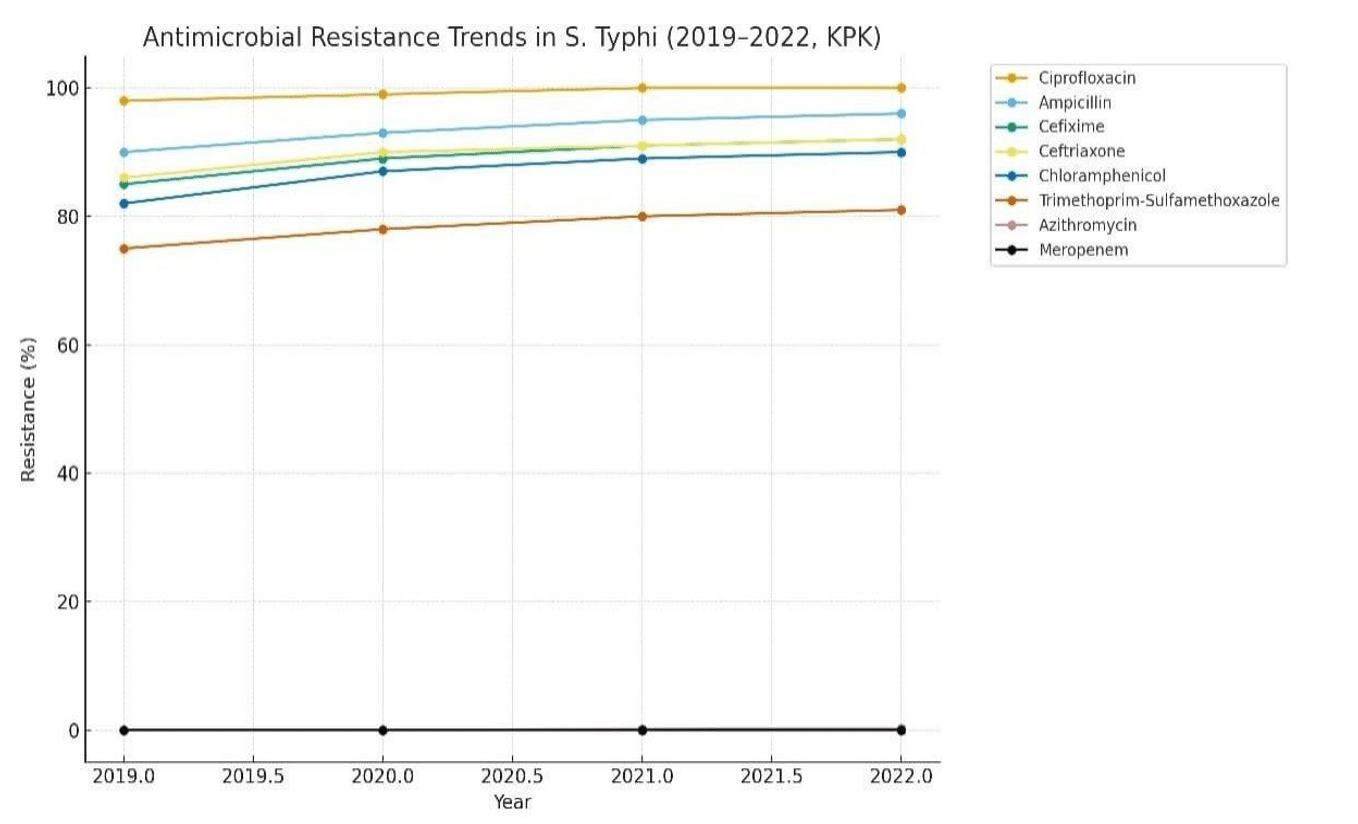The image size is (1358, 824).
Task: Click Trimethoprim-Sulfamethoxazole data point at 2021
Action: click(x=642, y=216)
